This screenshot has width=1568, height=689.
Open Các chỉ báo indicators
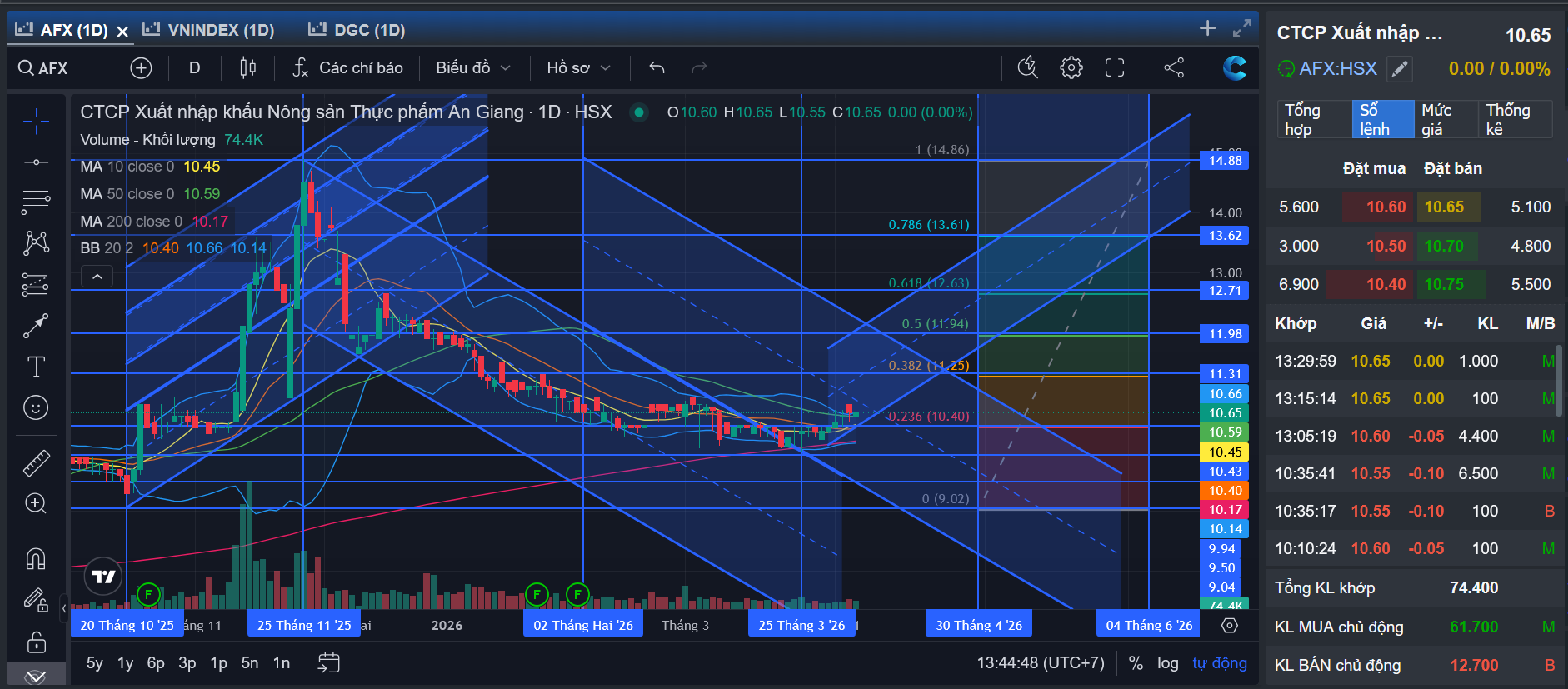[347, 67]
